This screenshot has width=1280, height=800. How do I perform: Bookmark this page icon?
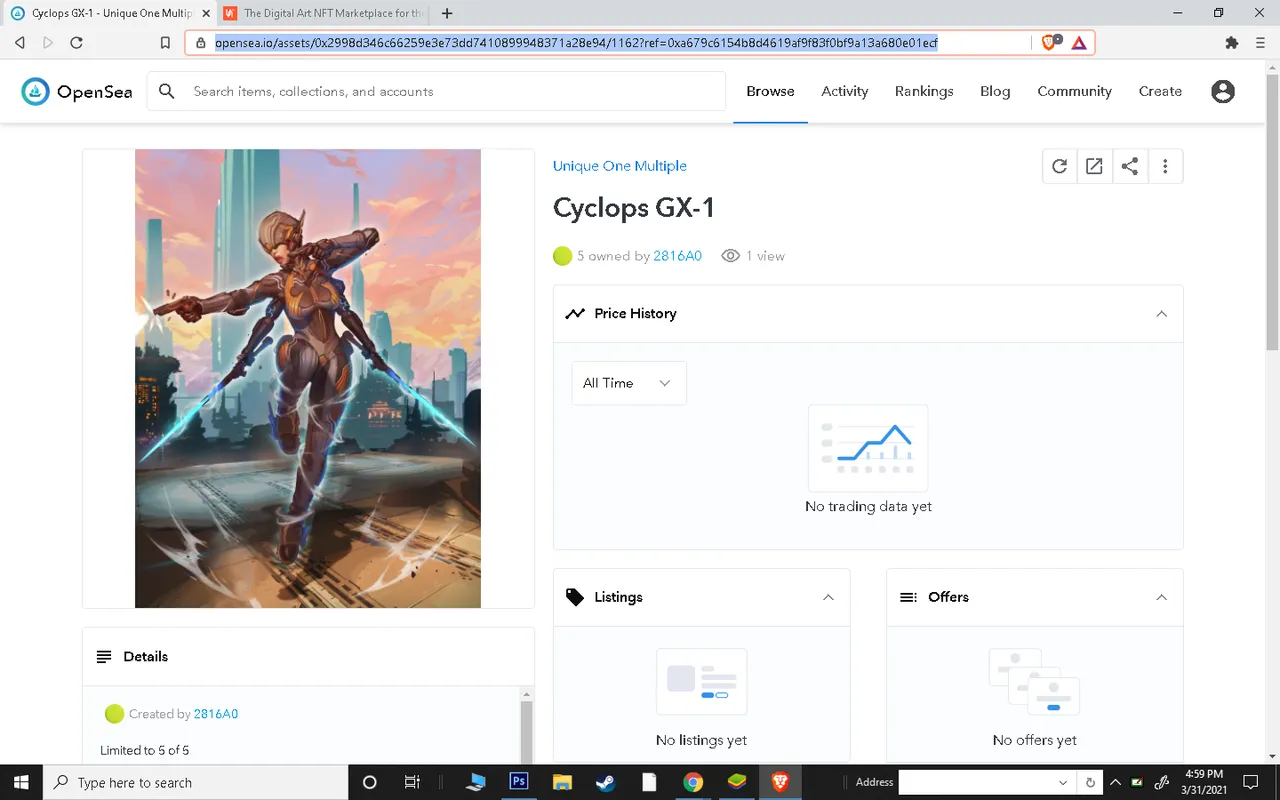(x=166, y=43)
